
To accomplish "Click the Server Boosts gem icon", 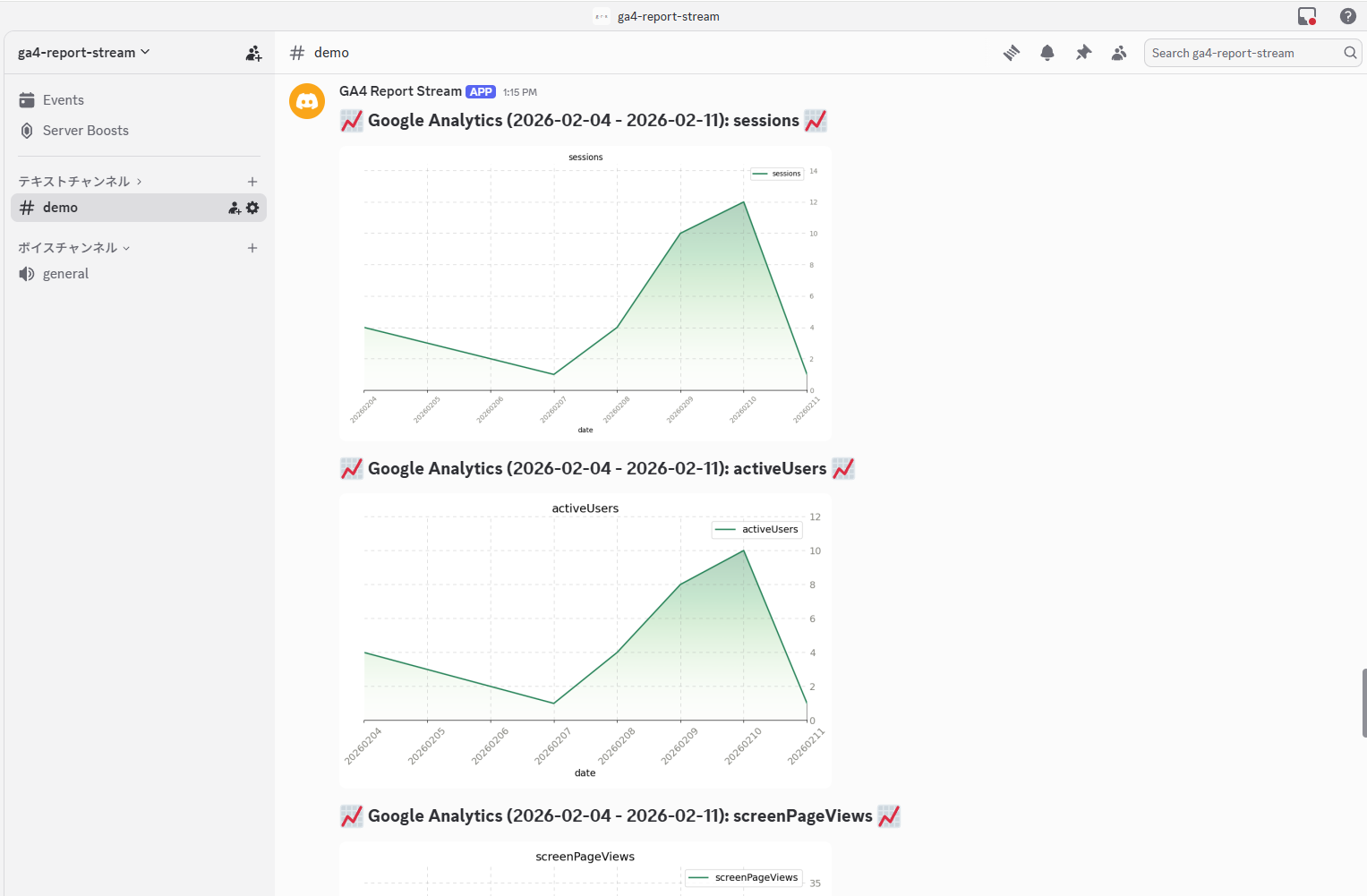I will pyautogui.click(x=27, y=131).
